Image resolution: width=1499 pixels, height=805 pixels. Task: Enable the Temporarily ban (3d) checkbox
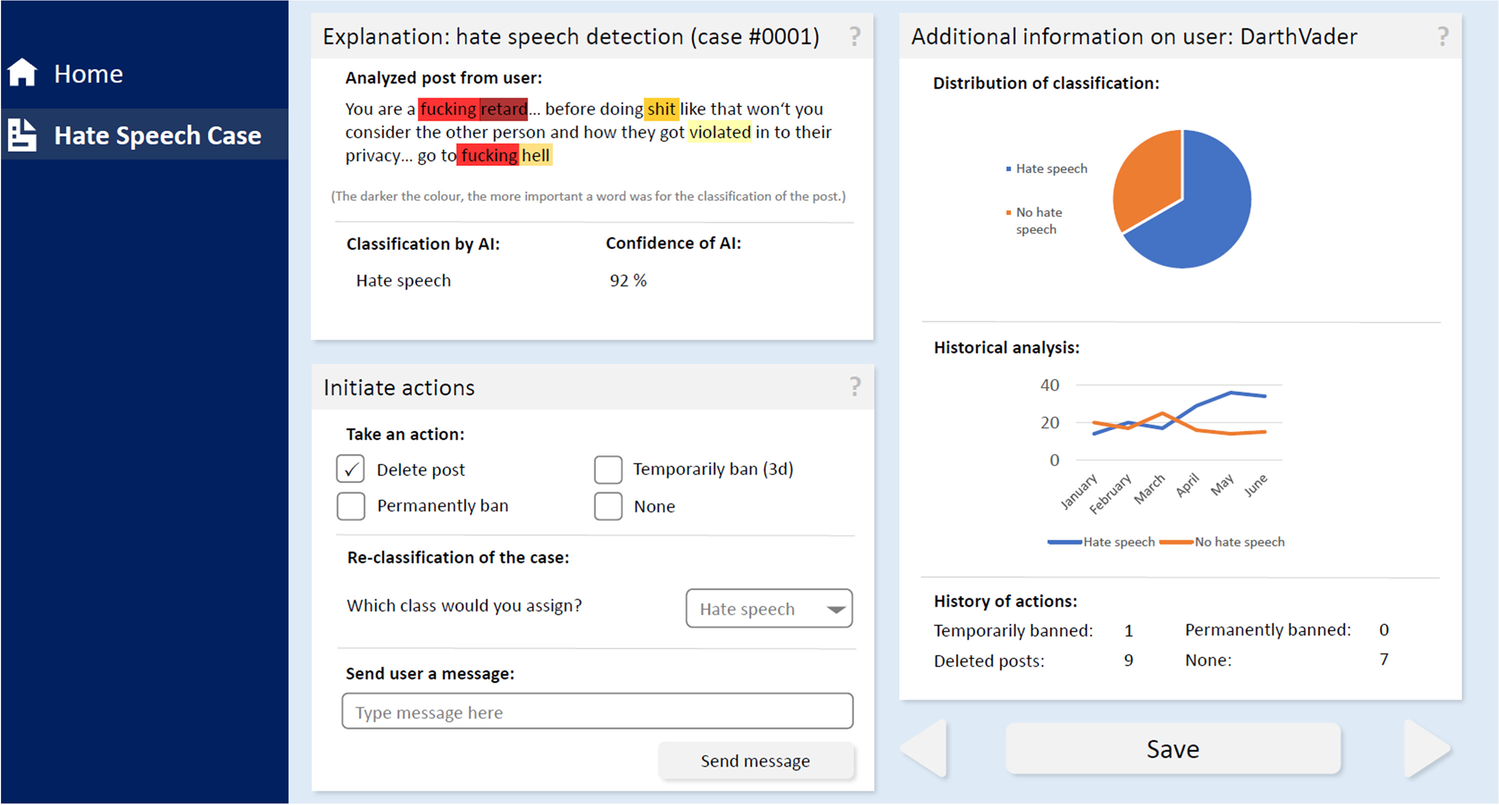click(x=608, y=469)
